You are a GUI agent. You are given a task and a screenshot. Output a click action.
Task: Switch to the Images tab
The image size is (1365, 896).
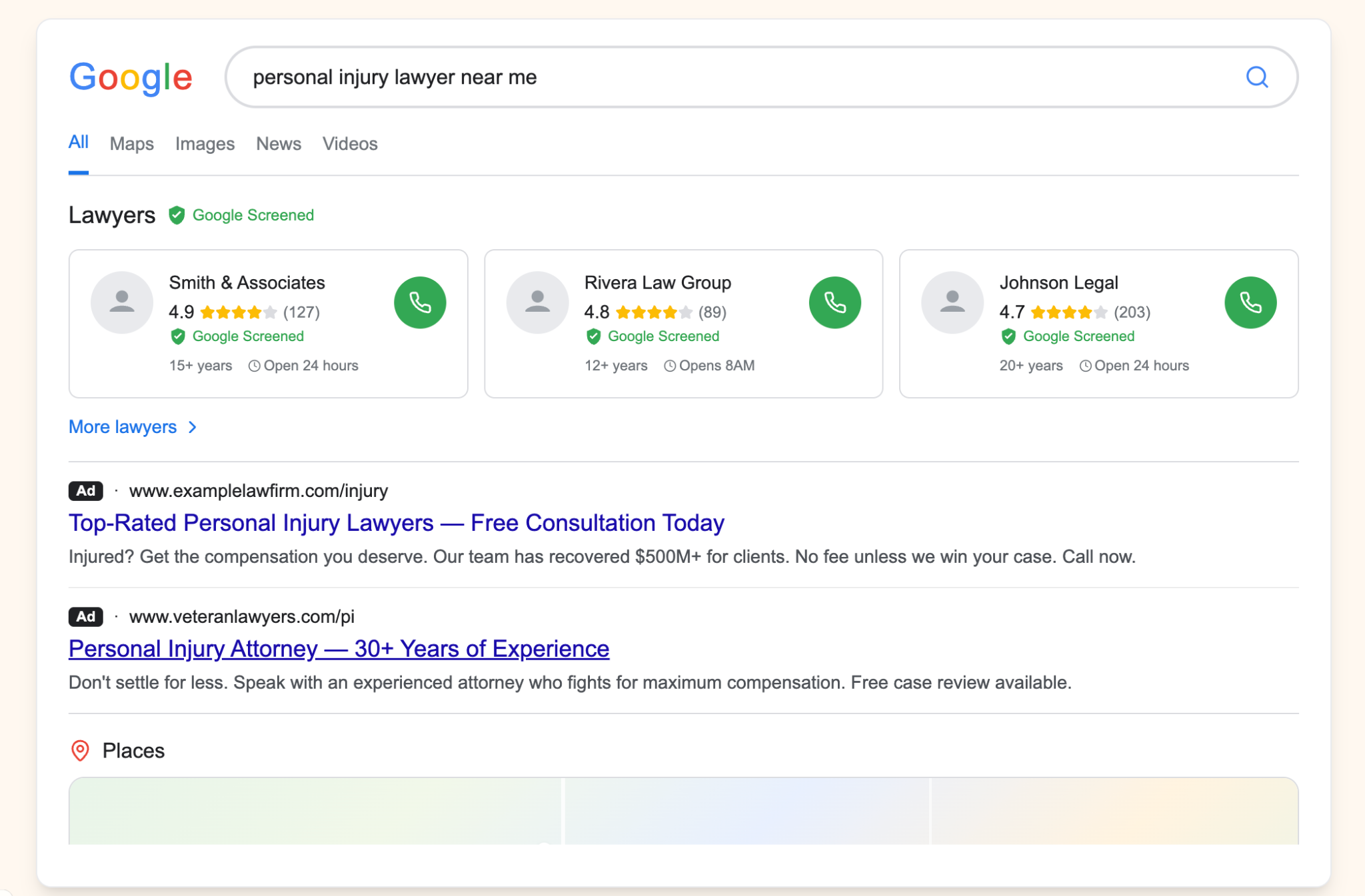205,144
